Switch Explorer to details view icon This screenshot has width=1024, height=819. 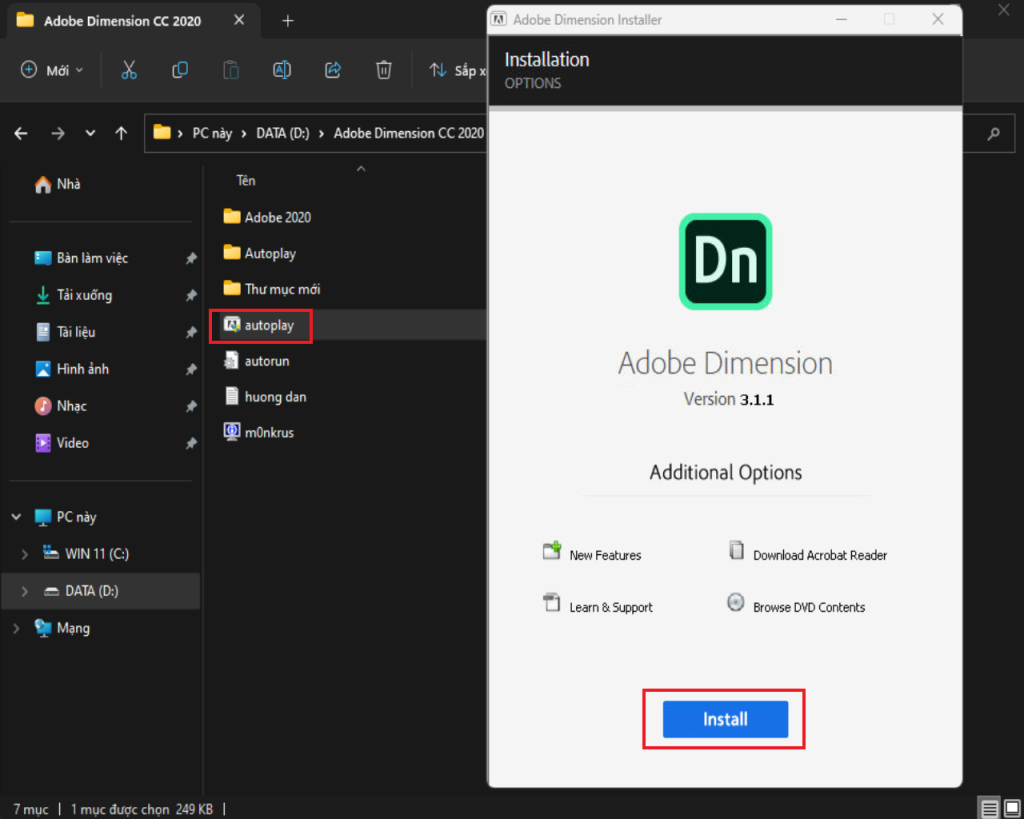coord(989,809)
